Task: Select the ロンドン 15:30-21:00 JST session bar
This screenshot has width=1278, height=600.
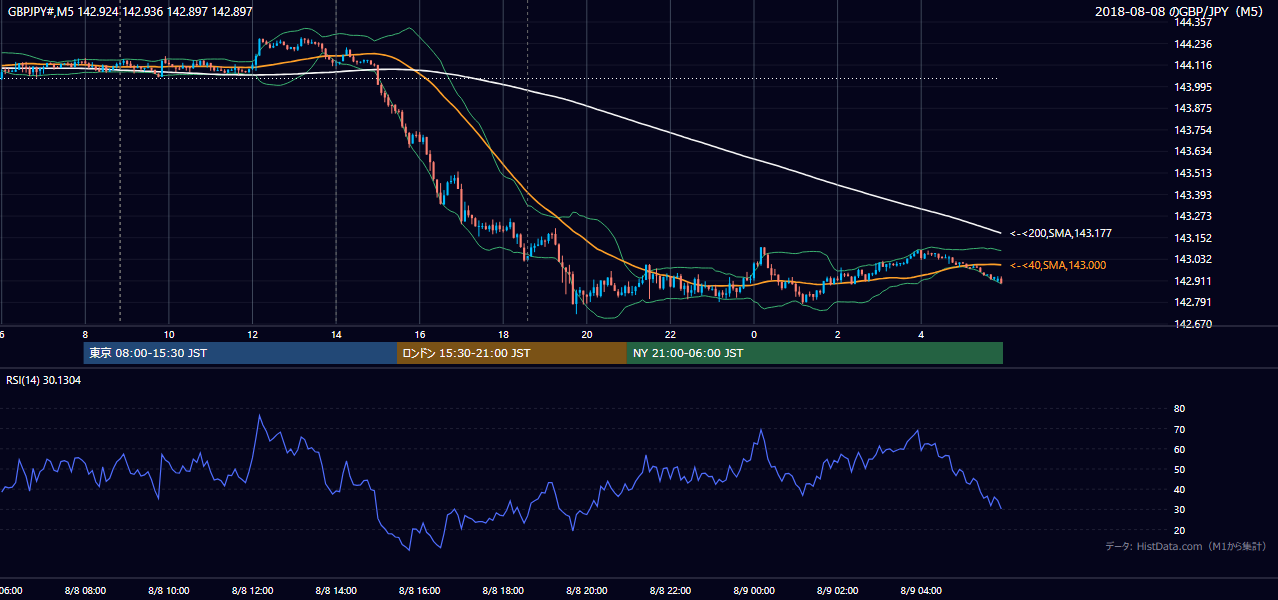Action: point(512,353)
